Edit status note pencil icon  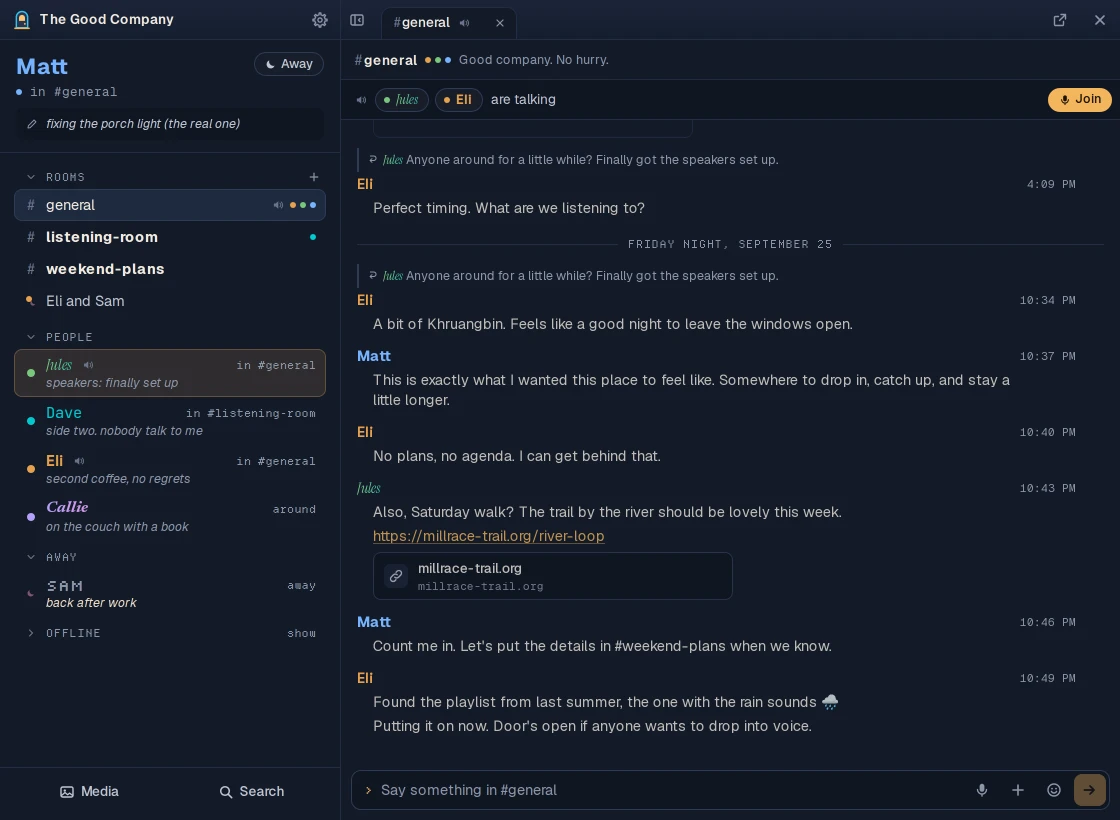(31, 124)
